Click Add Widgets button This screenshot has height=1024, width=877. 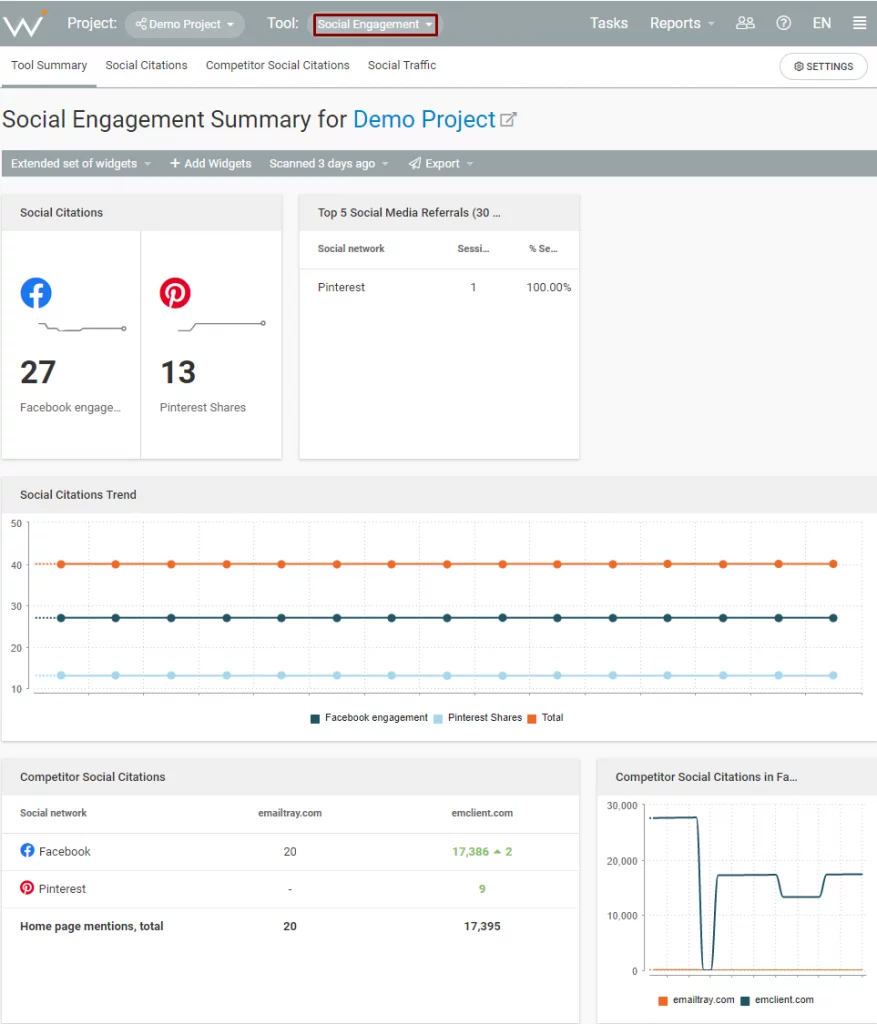coord(210,163)
